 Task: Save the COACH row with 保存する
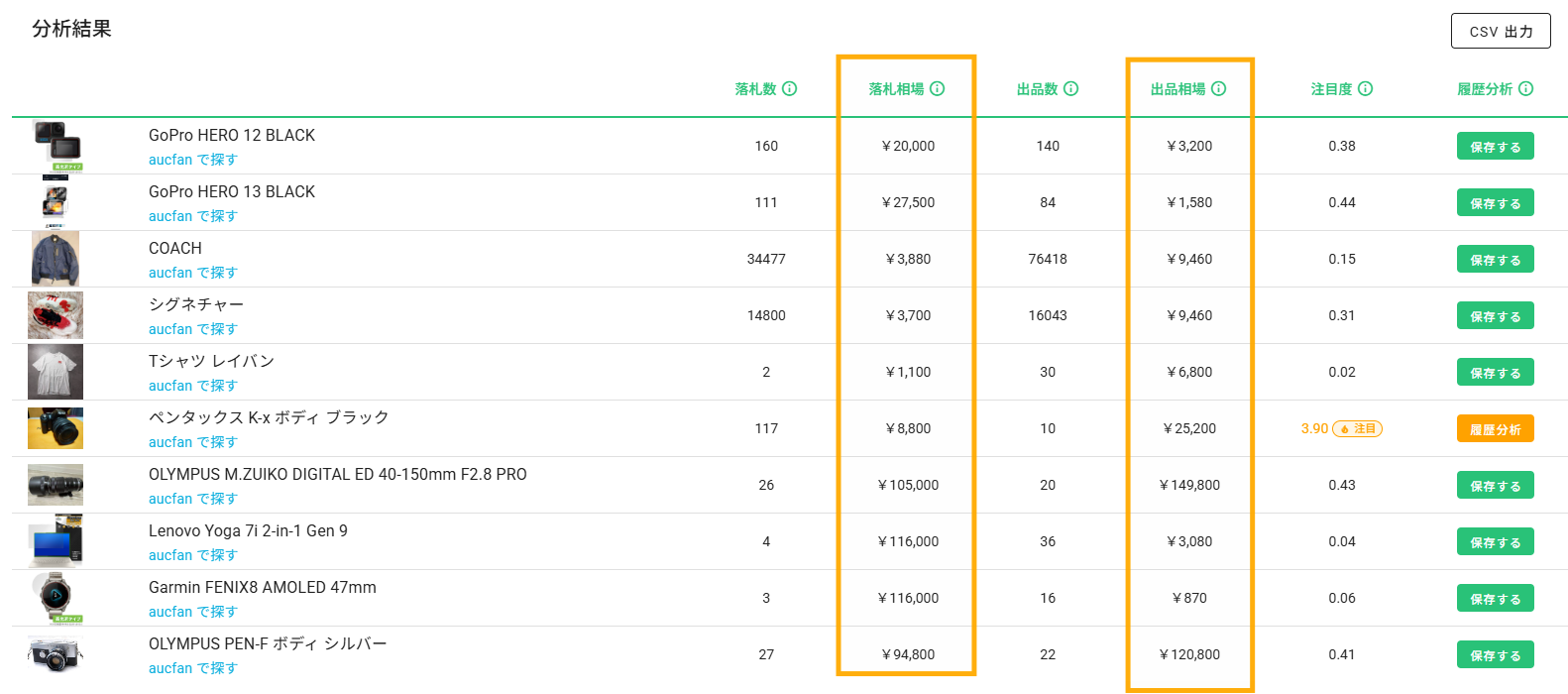coord(1495,260)
